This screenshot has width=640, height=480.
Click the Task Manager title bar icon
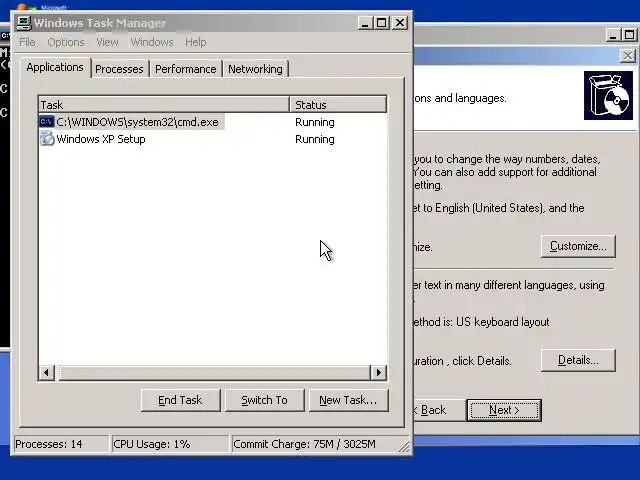[x=24, y=22]
